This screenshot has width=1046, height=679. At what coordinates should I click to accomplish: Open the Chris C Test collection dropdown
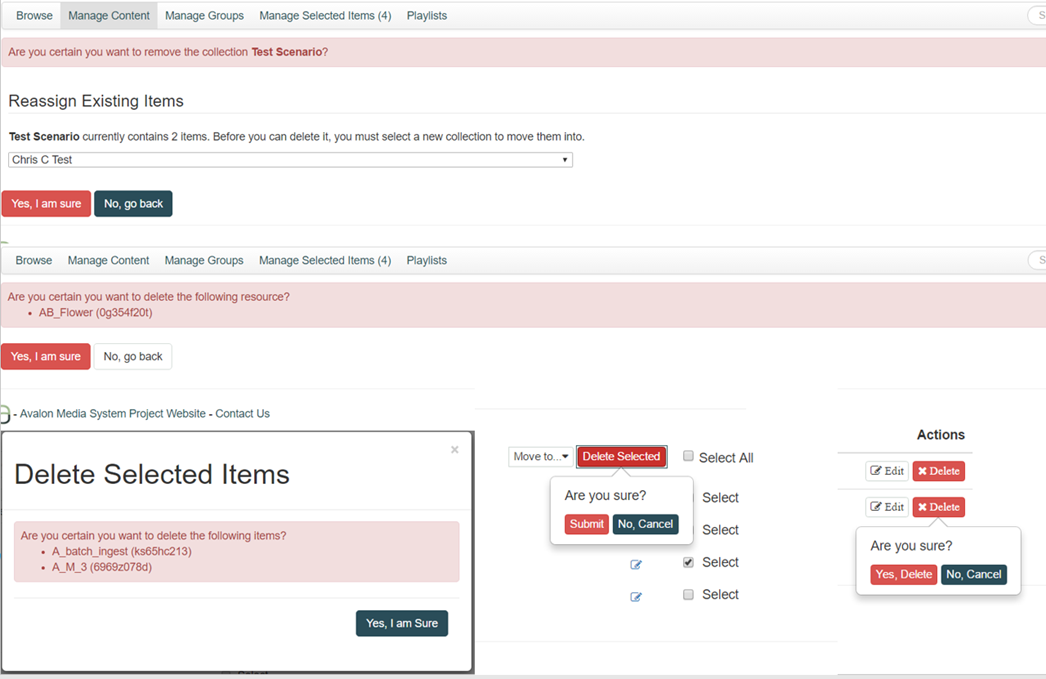click(x=290, y=159)
